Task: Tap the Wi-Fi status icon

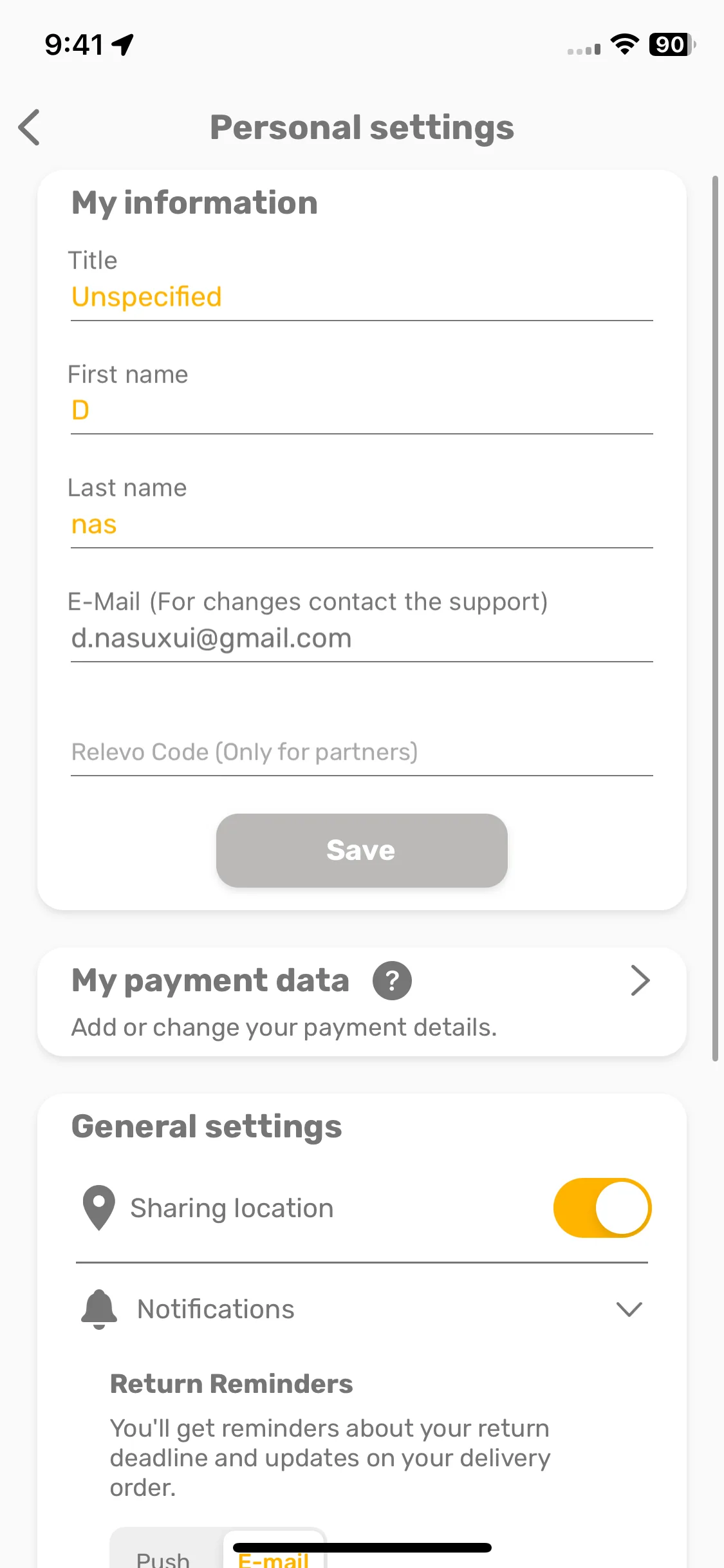Action: coord(624,44)
